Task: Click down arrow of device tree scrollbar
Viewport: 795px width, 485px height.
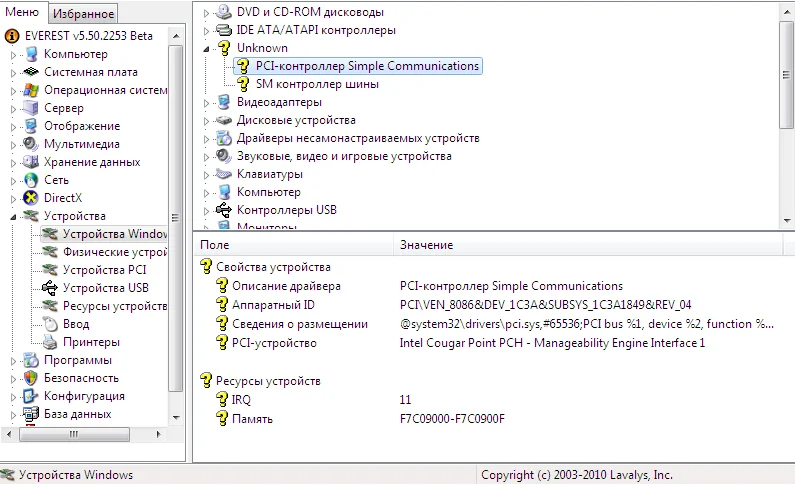Action: [x=787, y=221]
